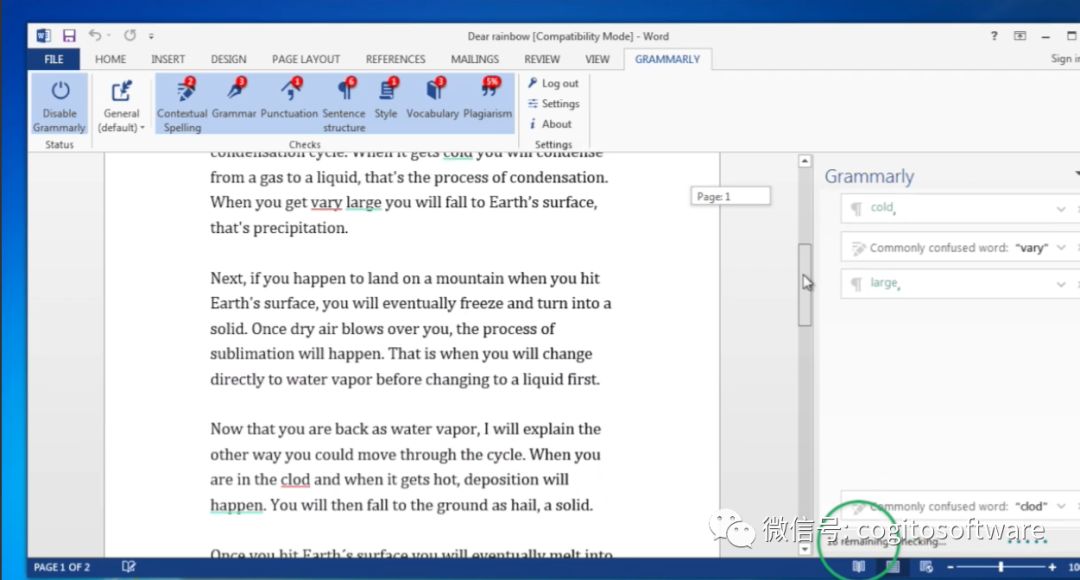Toggle the Contextual Spelling check

click(182, 105)
